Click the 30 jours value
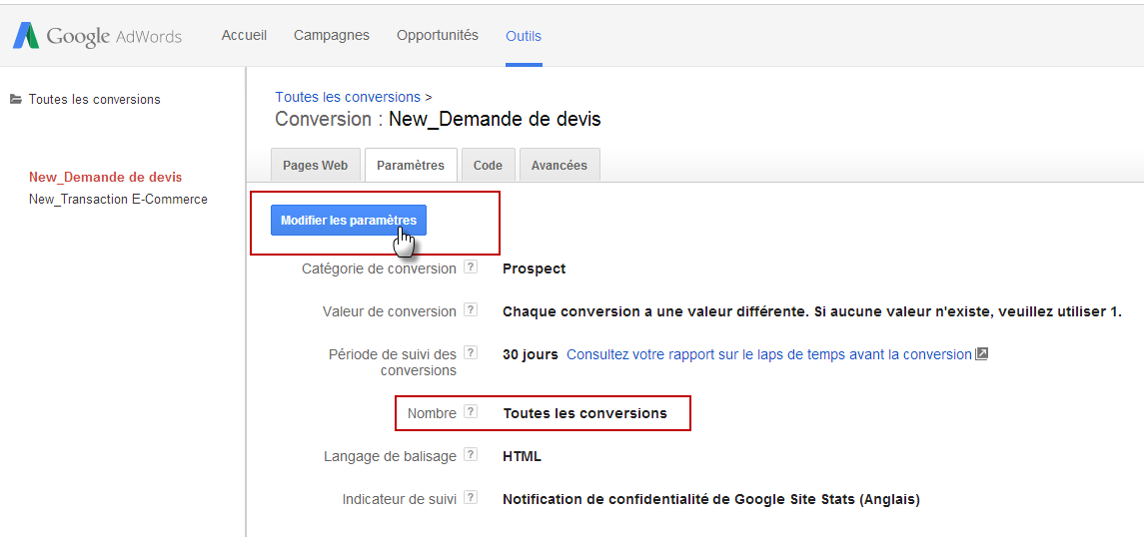The height and width of the screenshot is (537, 1144). (530, 355)
